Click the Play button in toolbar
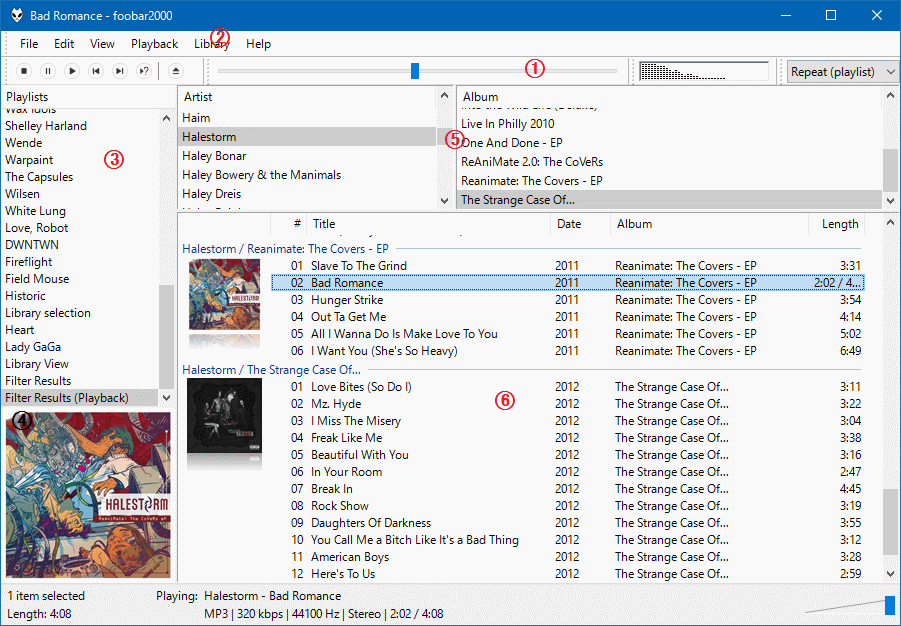 [72, 71]
